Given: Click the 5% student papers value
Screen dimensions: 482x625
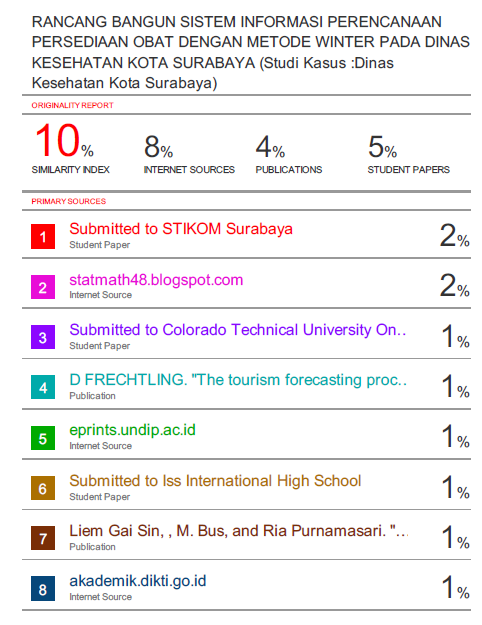Looking at the screenshot, I should (x=382, y=146).
